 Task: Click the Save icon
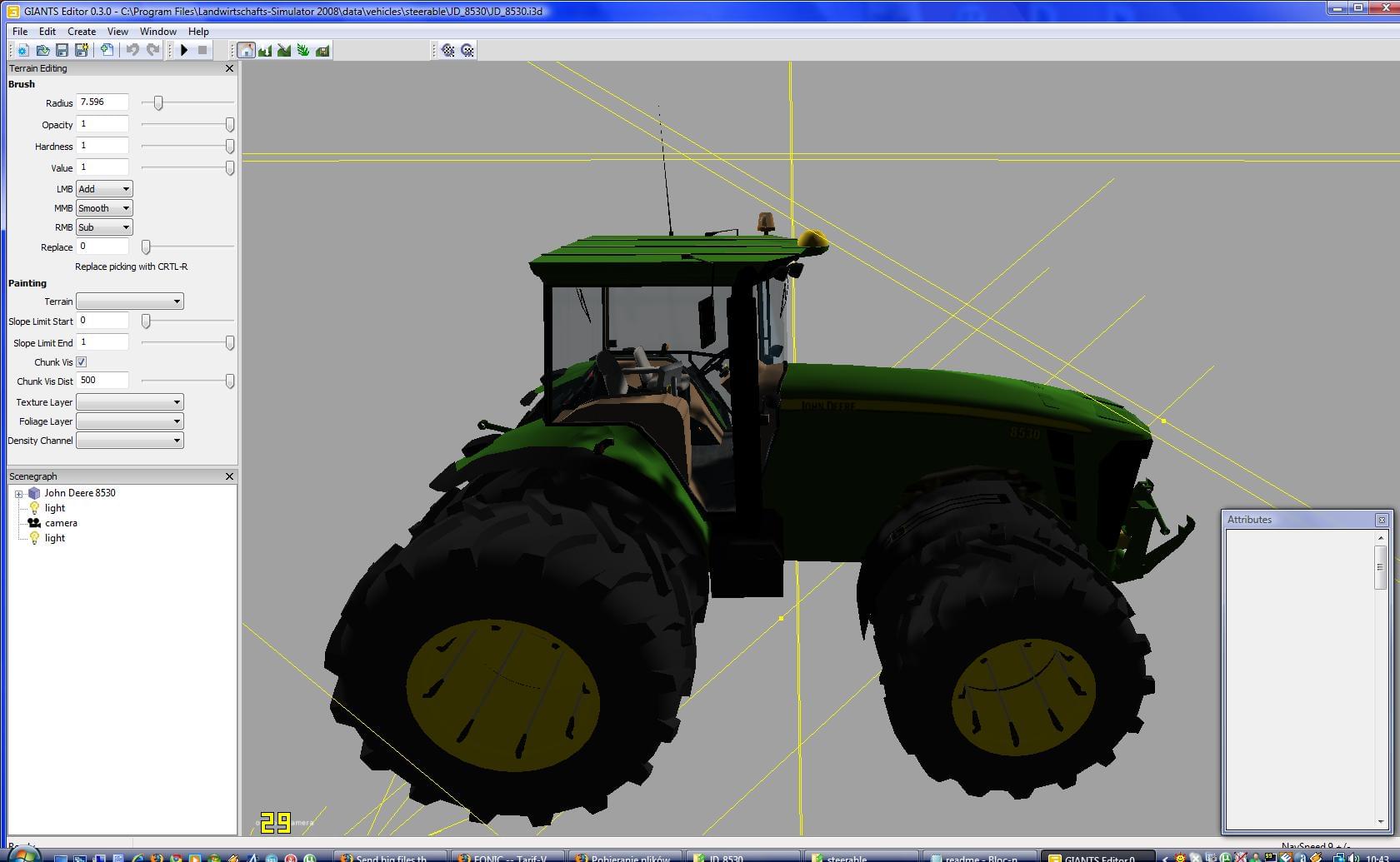tap(62, 51)
